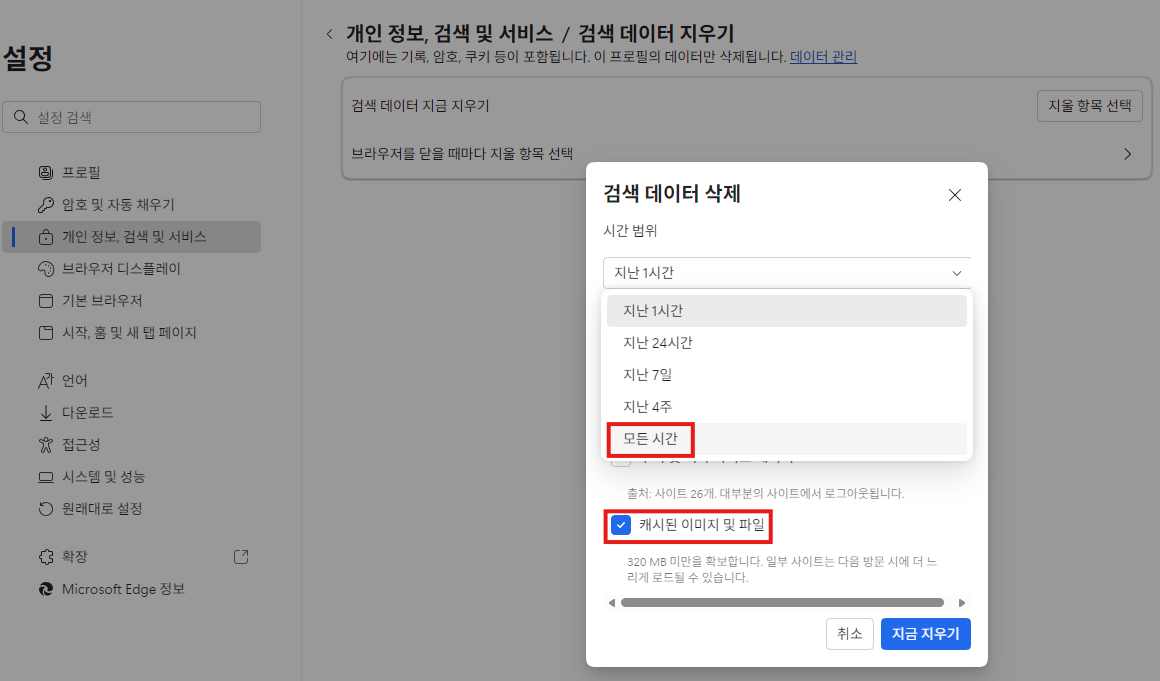
Task: Click the key icon for 암호 및 자동 채우기
Action: click(x=45, y=205)
